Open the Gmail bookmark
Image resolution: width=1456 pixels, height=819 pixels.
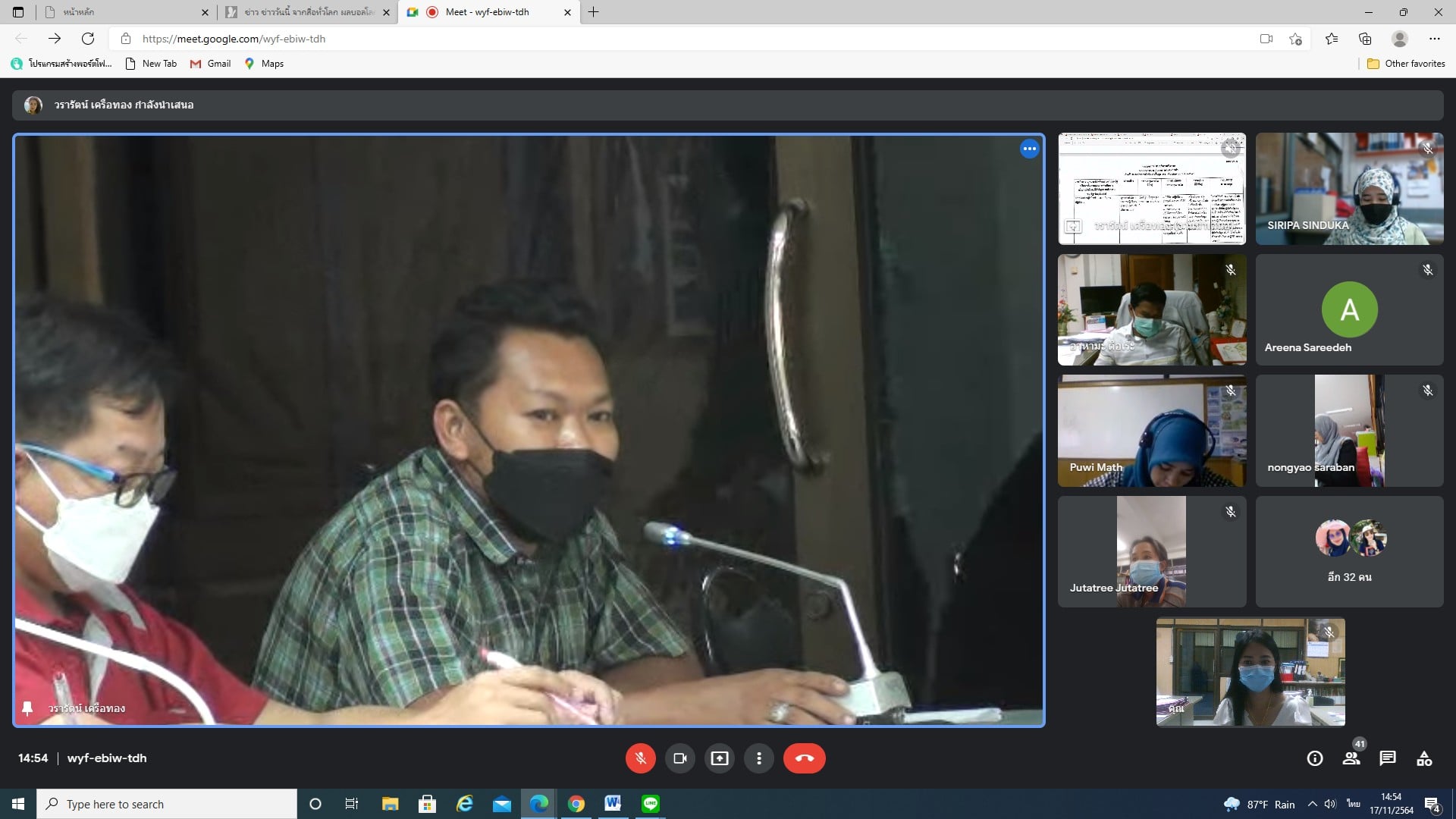click(x=211, y=64)
